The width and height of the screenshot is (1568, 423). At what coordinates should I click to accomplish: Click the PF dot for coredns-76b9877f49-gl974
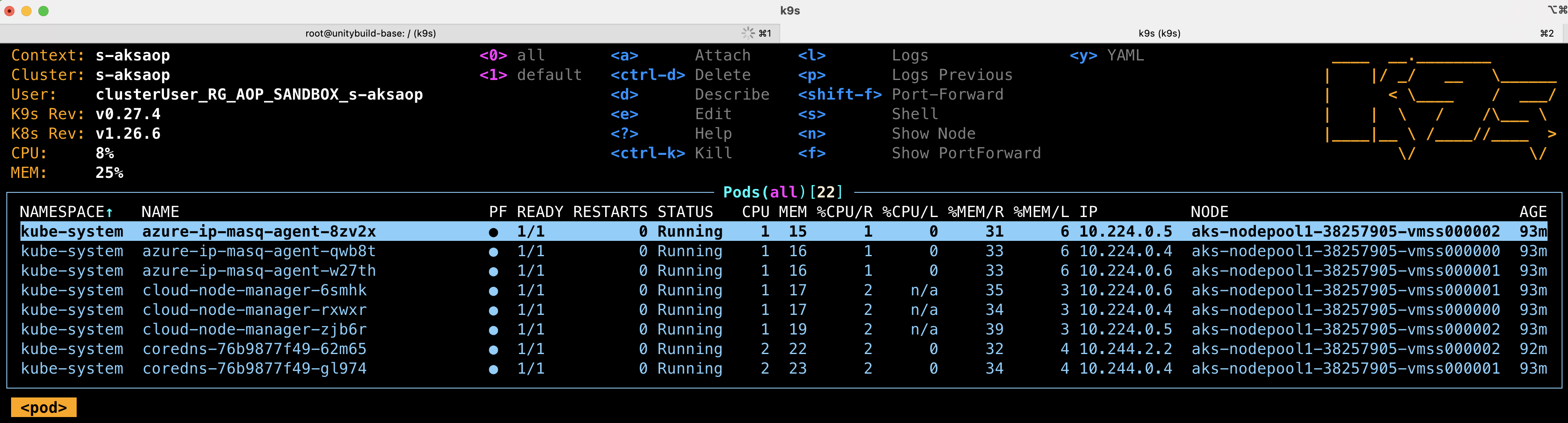pyautogui.click(x=493, y=369)
